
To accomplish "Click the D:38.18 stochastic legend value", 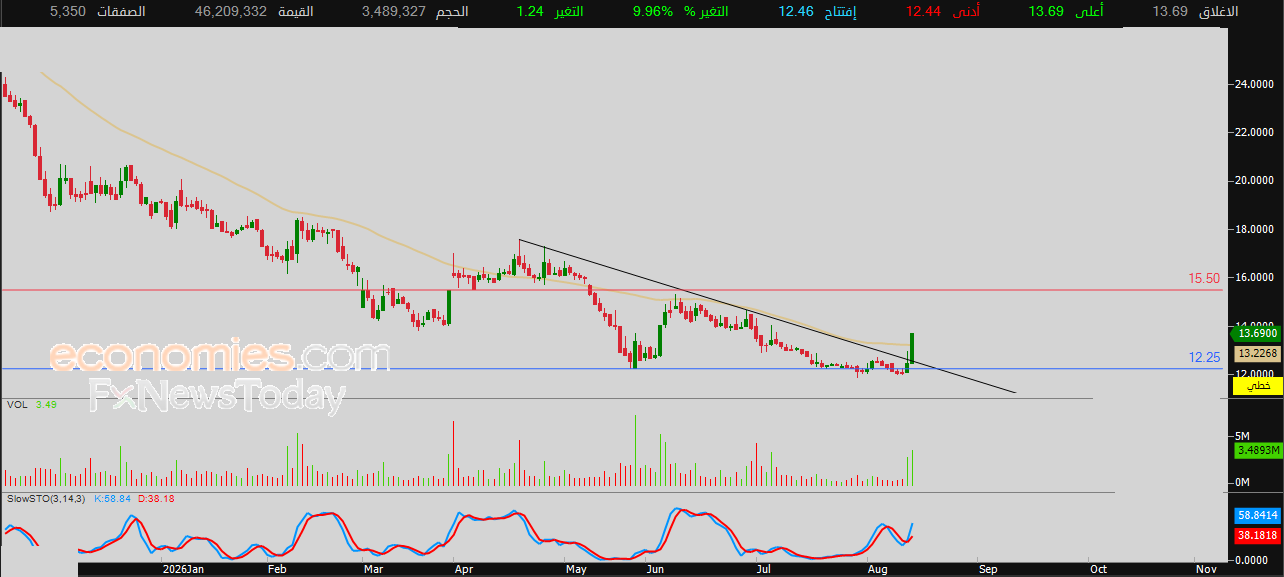I will pyautogui.click(x=157, y=497).
